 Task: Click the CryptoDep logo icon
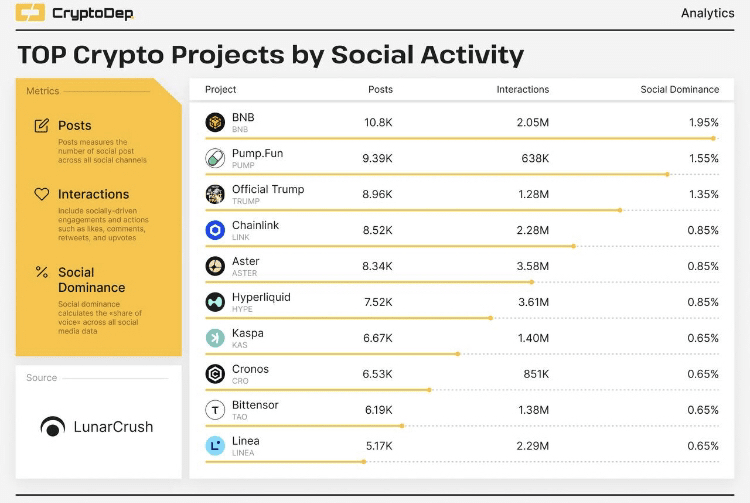30,13
